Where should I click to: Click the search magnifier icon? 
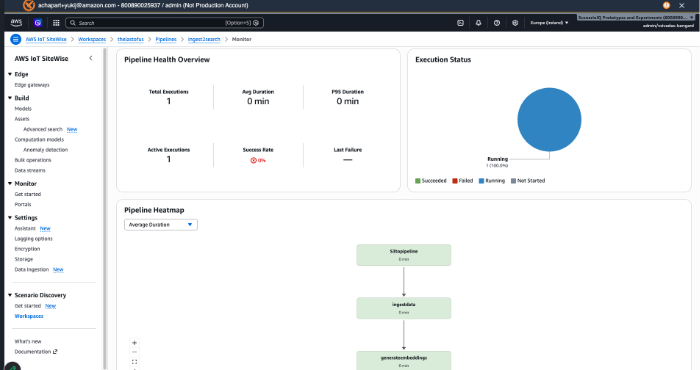(x=73, y=23)
